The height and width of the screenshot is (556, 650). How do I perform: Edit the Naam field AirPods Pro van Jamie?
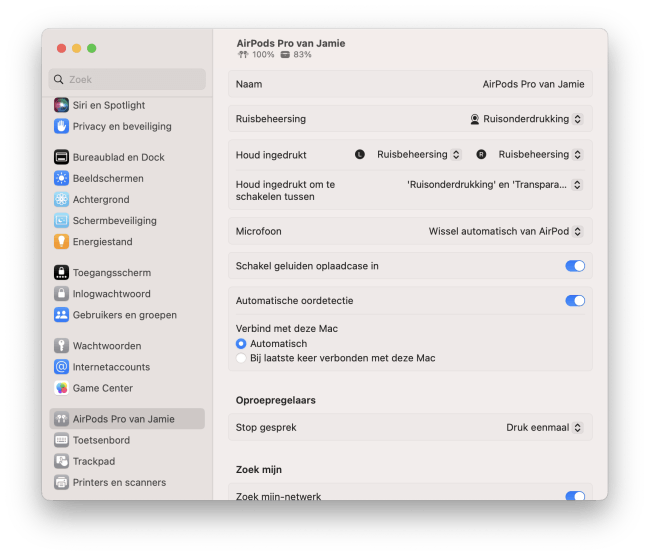click(x=533, y=84)
